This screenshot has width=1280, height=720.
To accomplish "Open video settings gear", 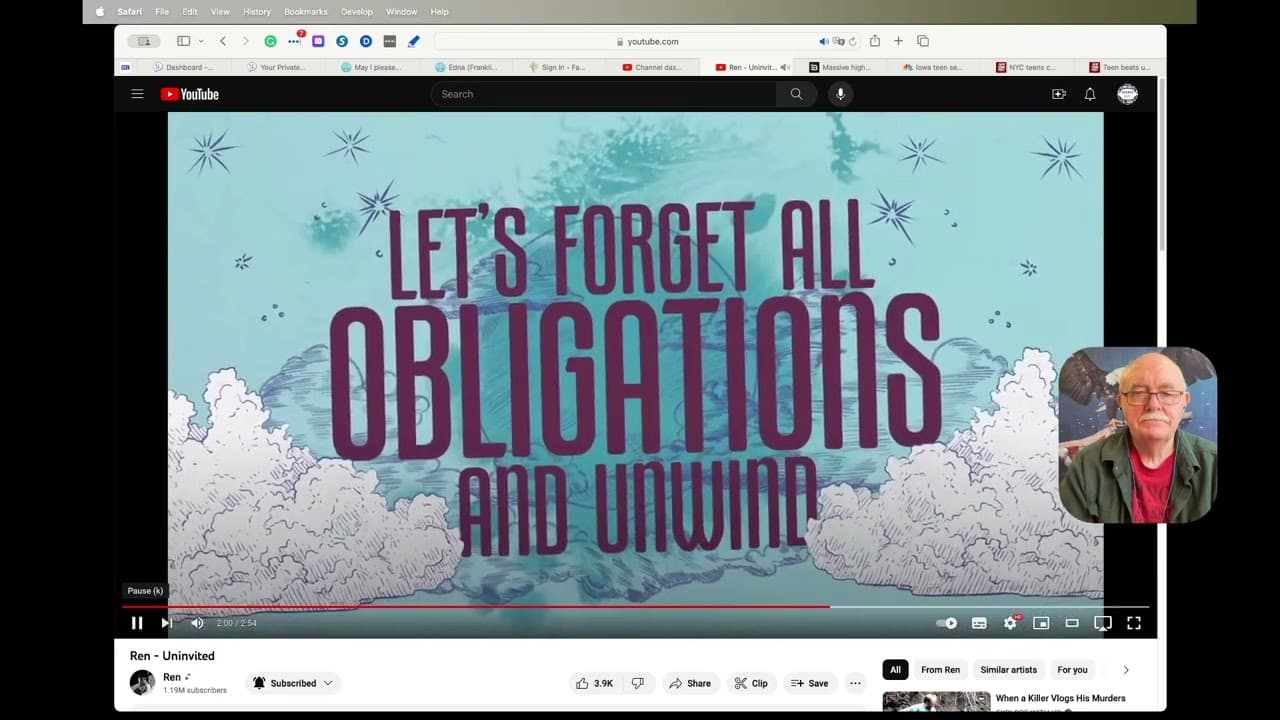I will (x=1010, y=623).
